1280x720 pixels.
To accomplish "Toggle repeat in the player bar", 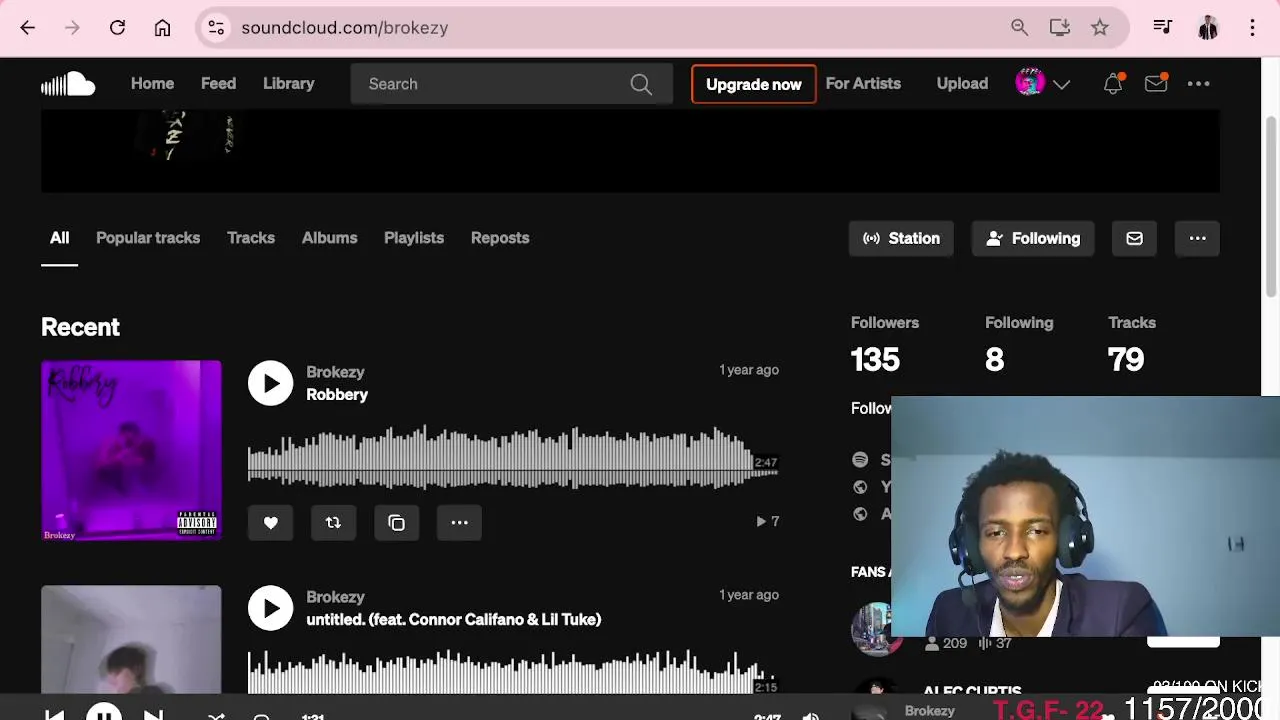I will coord(261,715).
